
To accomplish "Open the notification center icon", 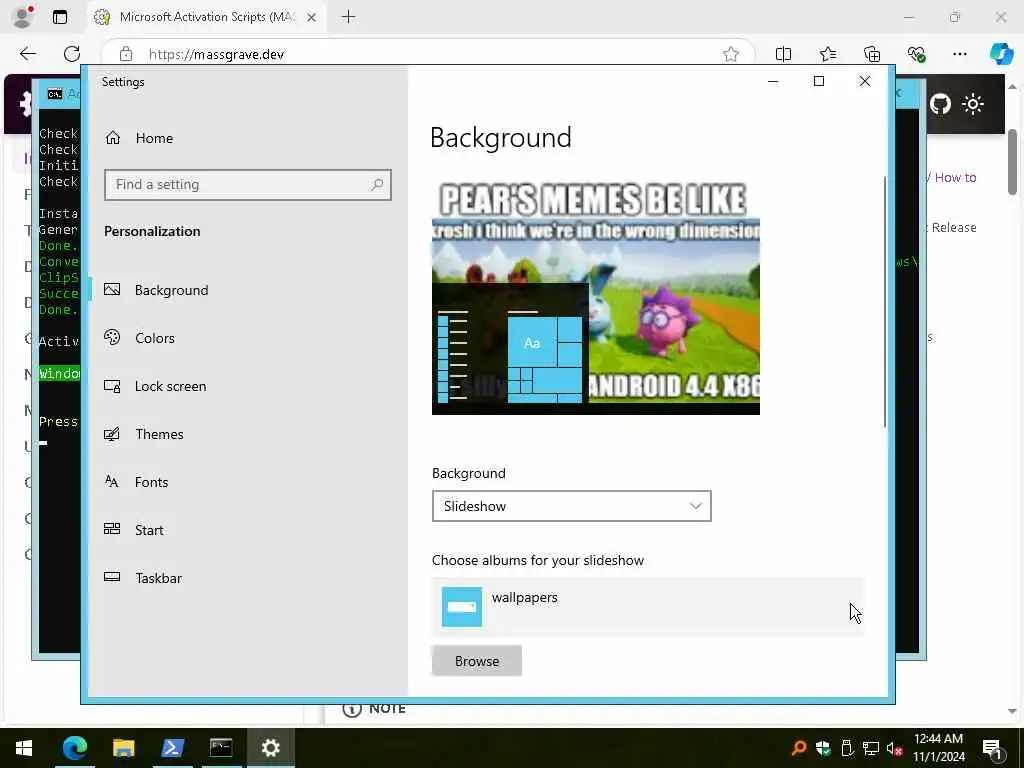I will (993, 749).
